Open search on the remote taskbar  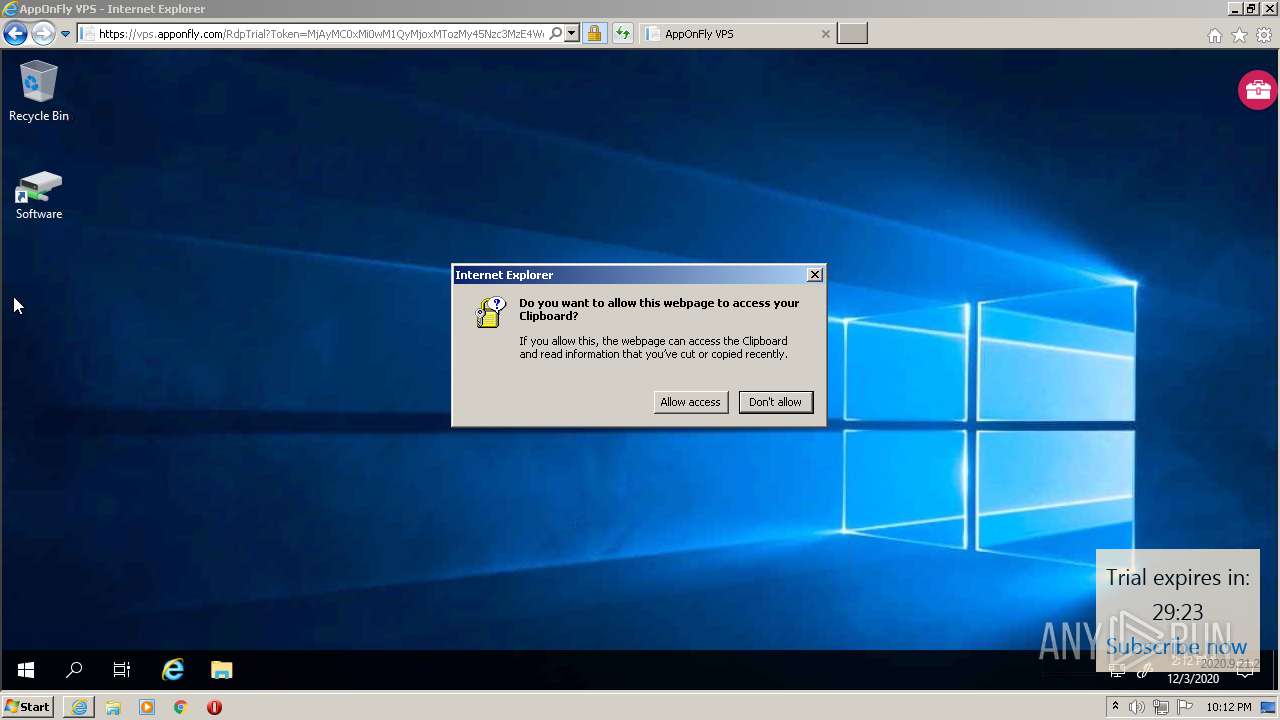point(74,670)
